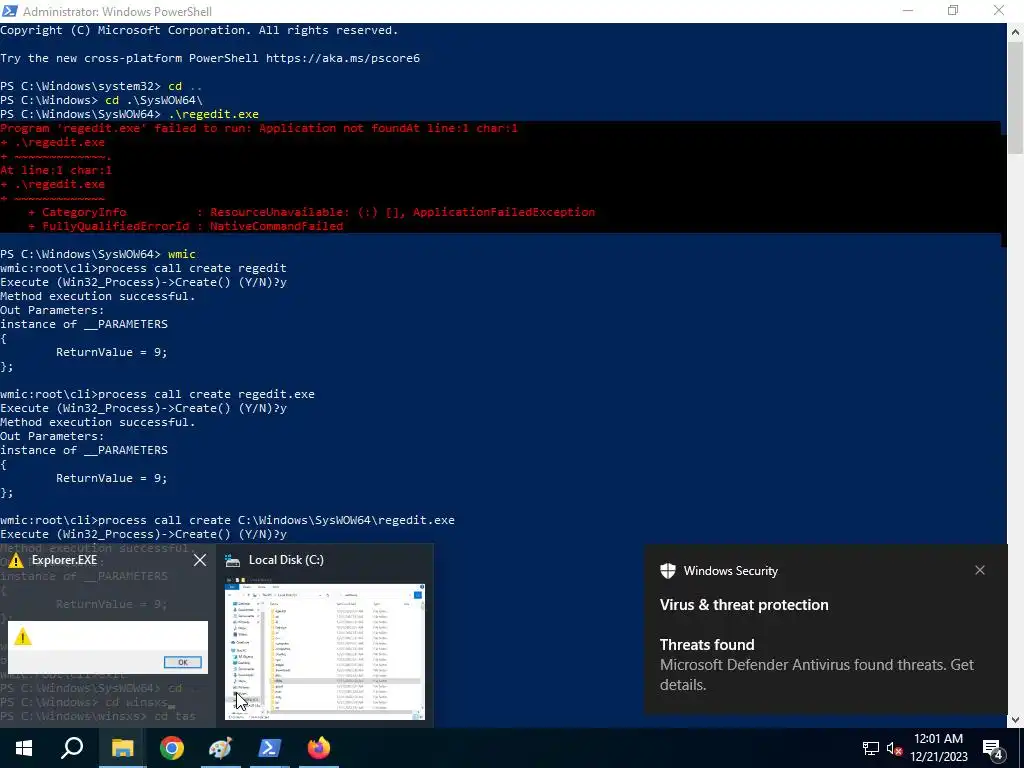
Task: Switch to PowerShell taskbar icon
Action: [269, 748]
